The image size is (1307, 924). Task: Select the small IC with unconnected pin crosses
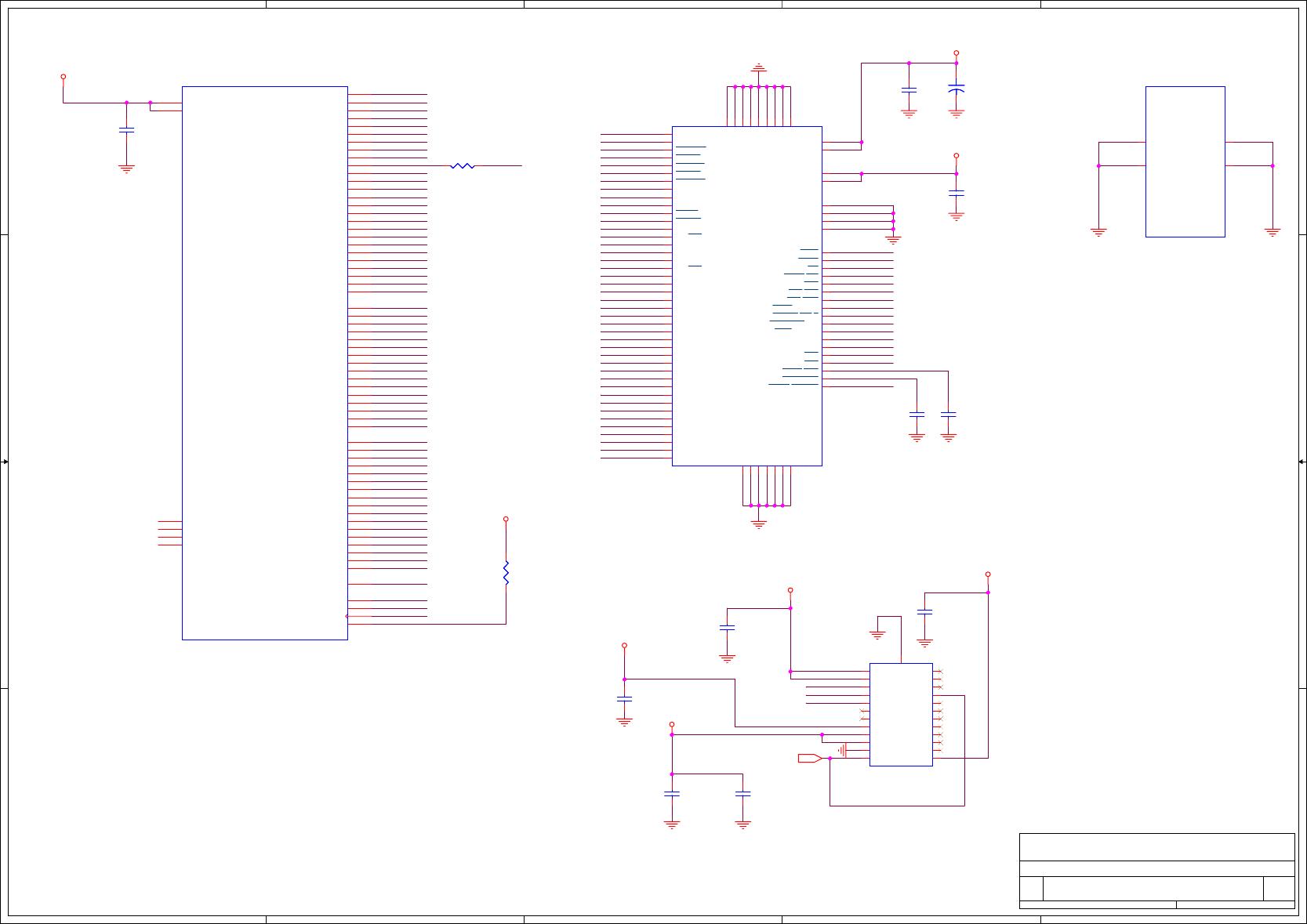point(901,715)
